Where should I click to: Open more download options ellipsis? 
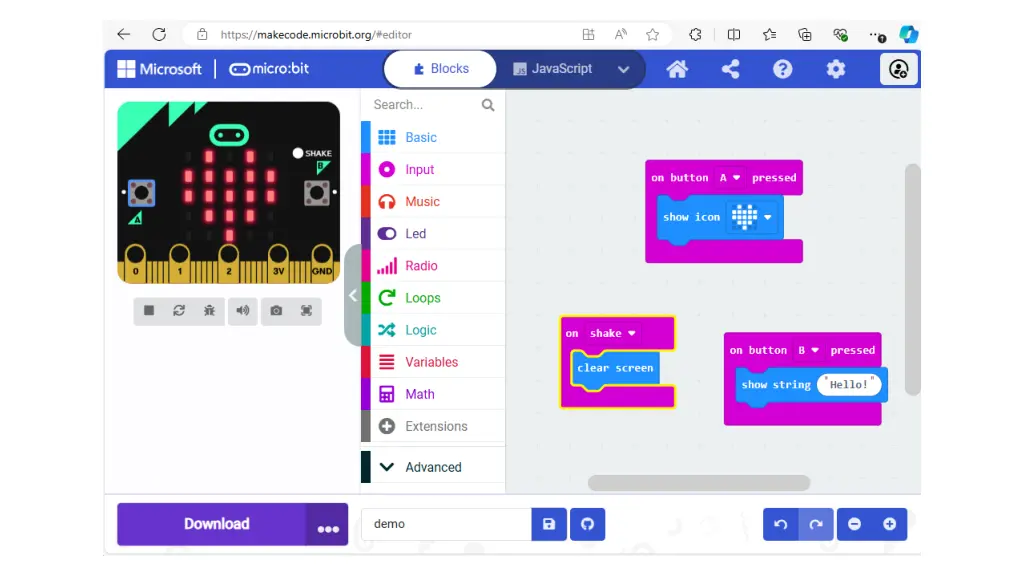coord(327,524)
